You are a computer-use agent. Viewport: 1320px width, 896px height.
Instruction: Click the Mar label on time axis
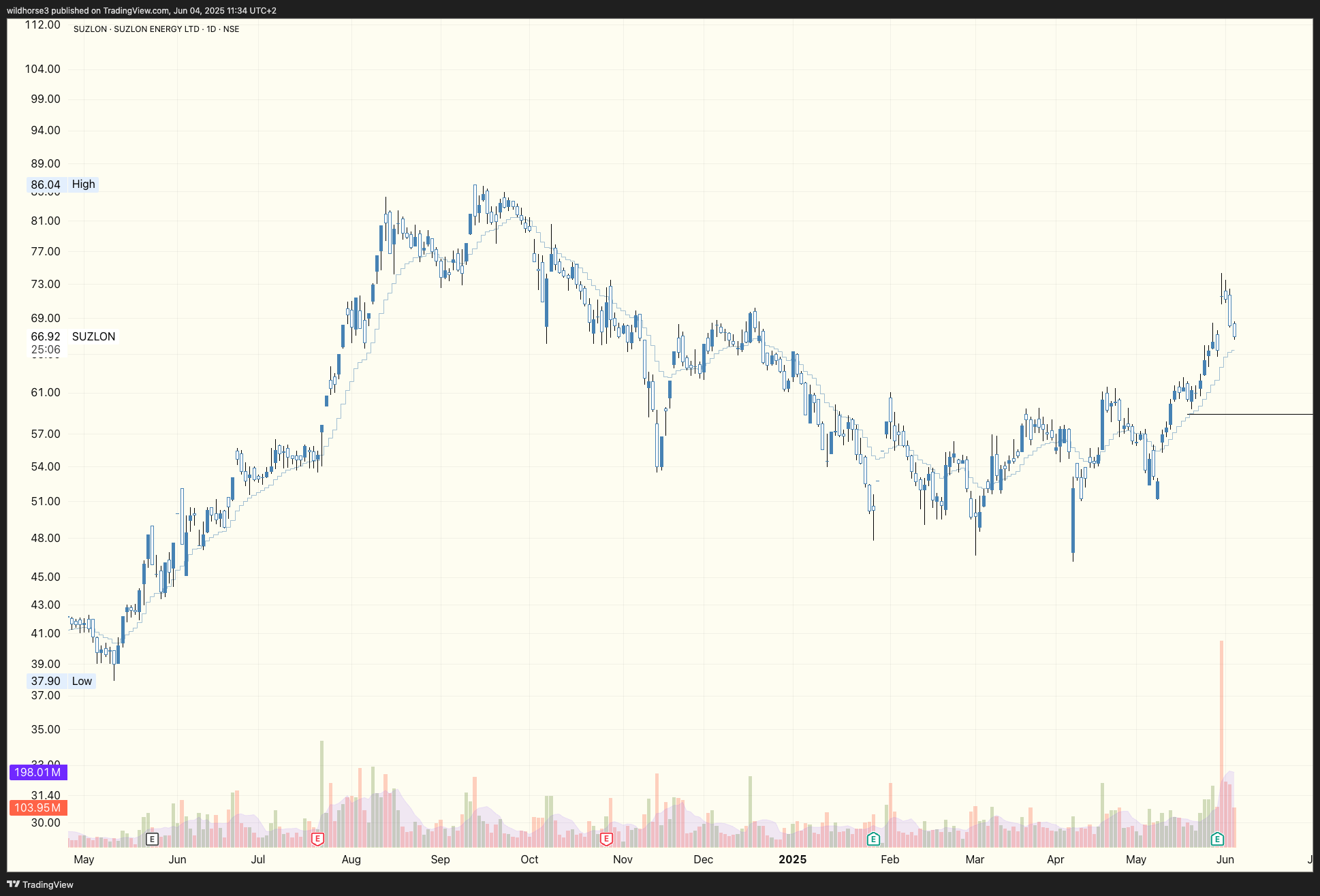[x=975, y=859]
